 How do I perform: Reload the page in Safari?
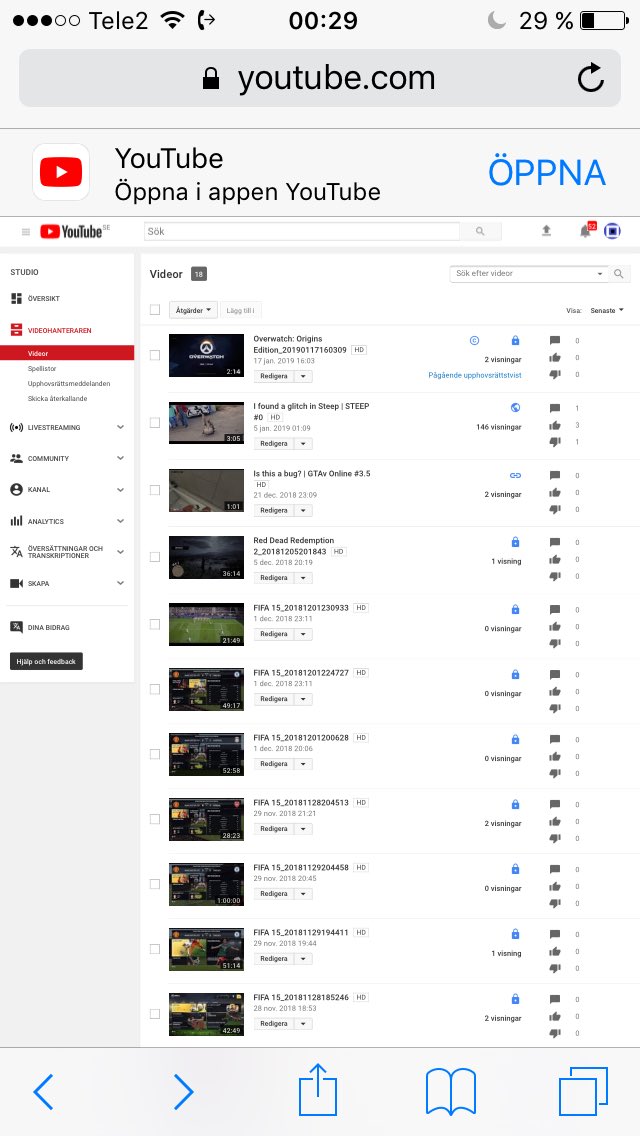pyautogui.click(x=591, y=78)
